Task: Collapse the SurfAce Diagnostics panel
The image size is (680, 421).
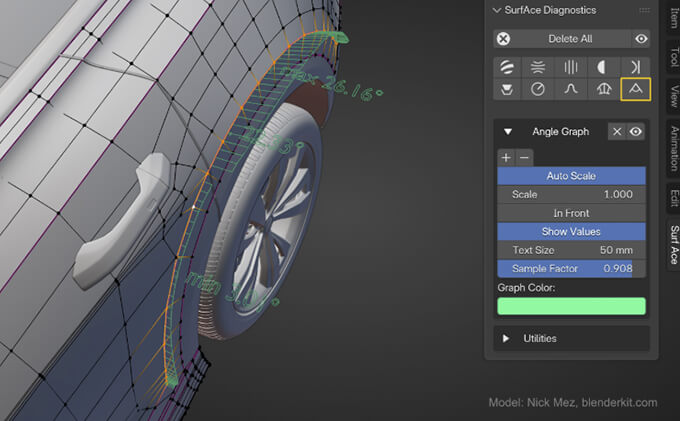Action: click(x=497, y=10)
